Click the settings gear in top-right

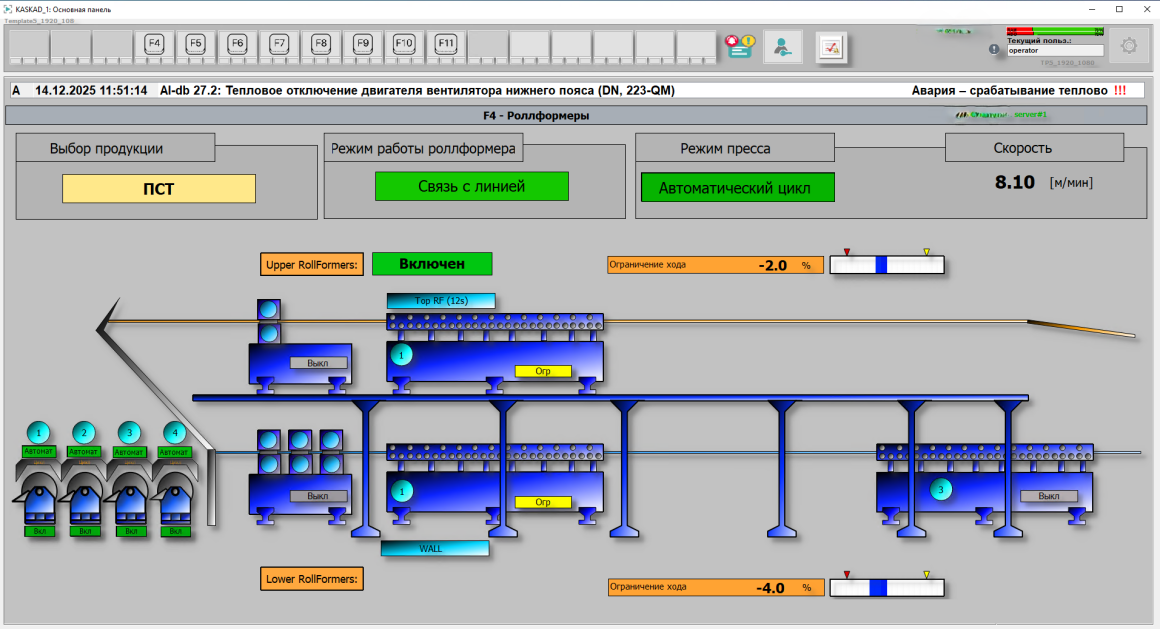(1129, 46)
